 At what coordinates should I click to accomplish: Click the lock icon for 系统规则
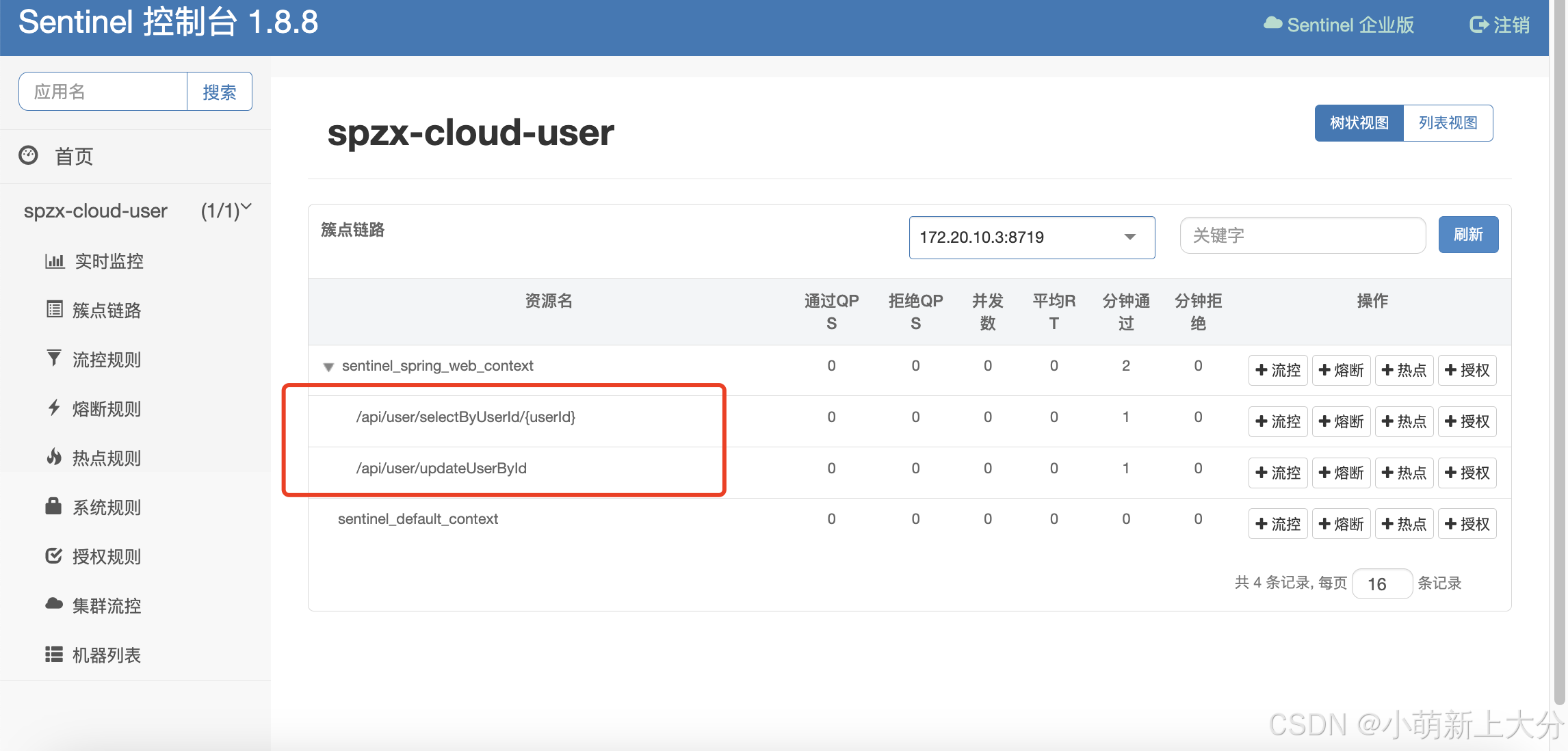[x=53, y=506]
